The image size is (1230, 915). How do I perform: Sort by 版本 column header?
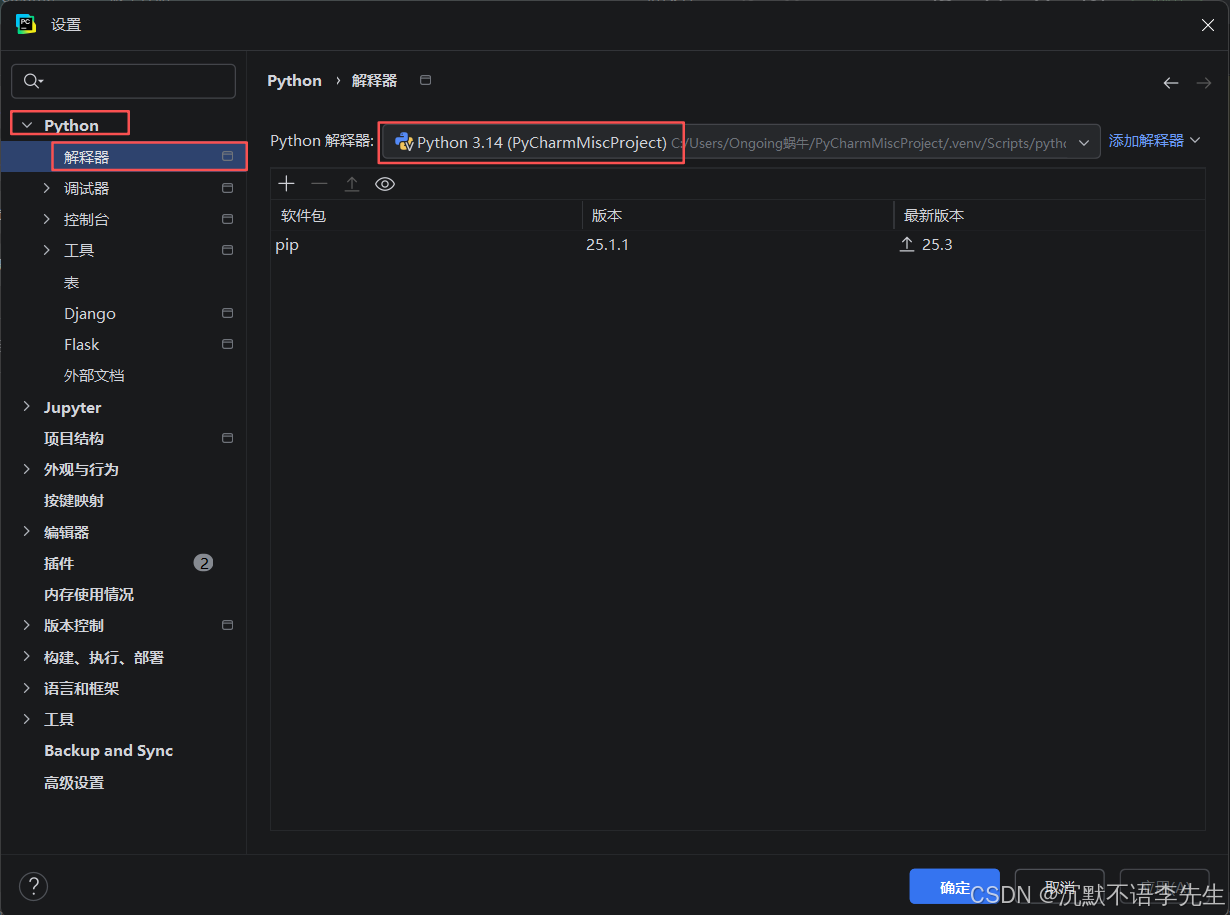[x=738, y=215]
